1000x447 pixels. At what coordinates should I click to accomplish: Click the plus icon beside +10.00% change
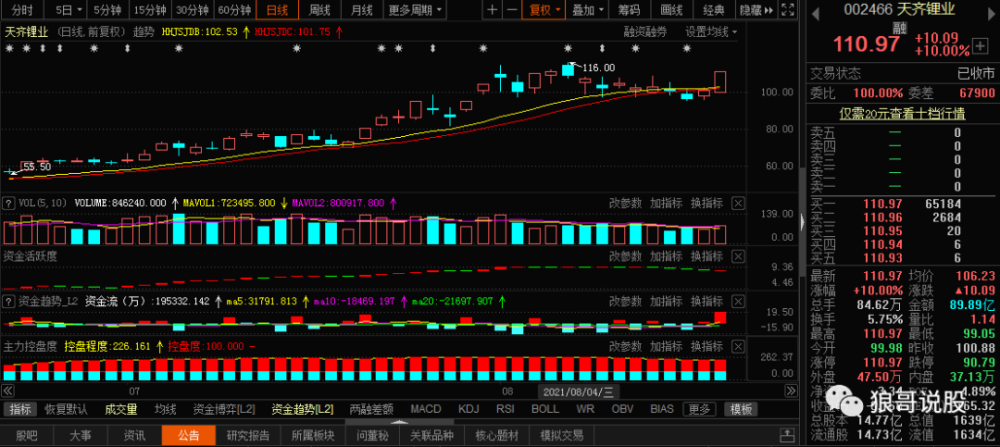tap(979, 45)
